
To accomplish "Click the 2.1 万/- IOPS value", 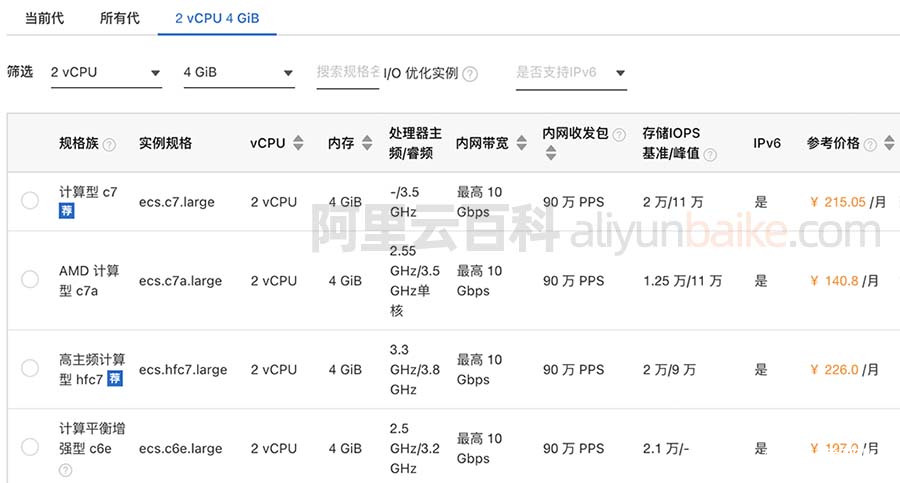I will point(666,449).
